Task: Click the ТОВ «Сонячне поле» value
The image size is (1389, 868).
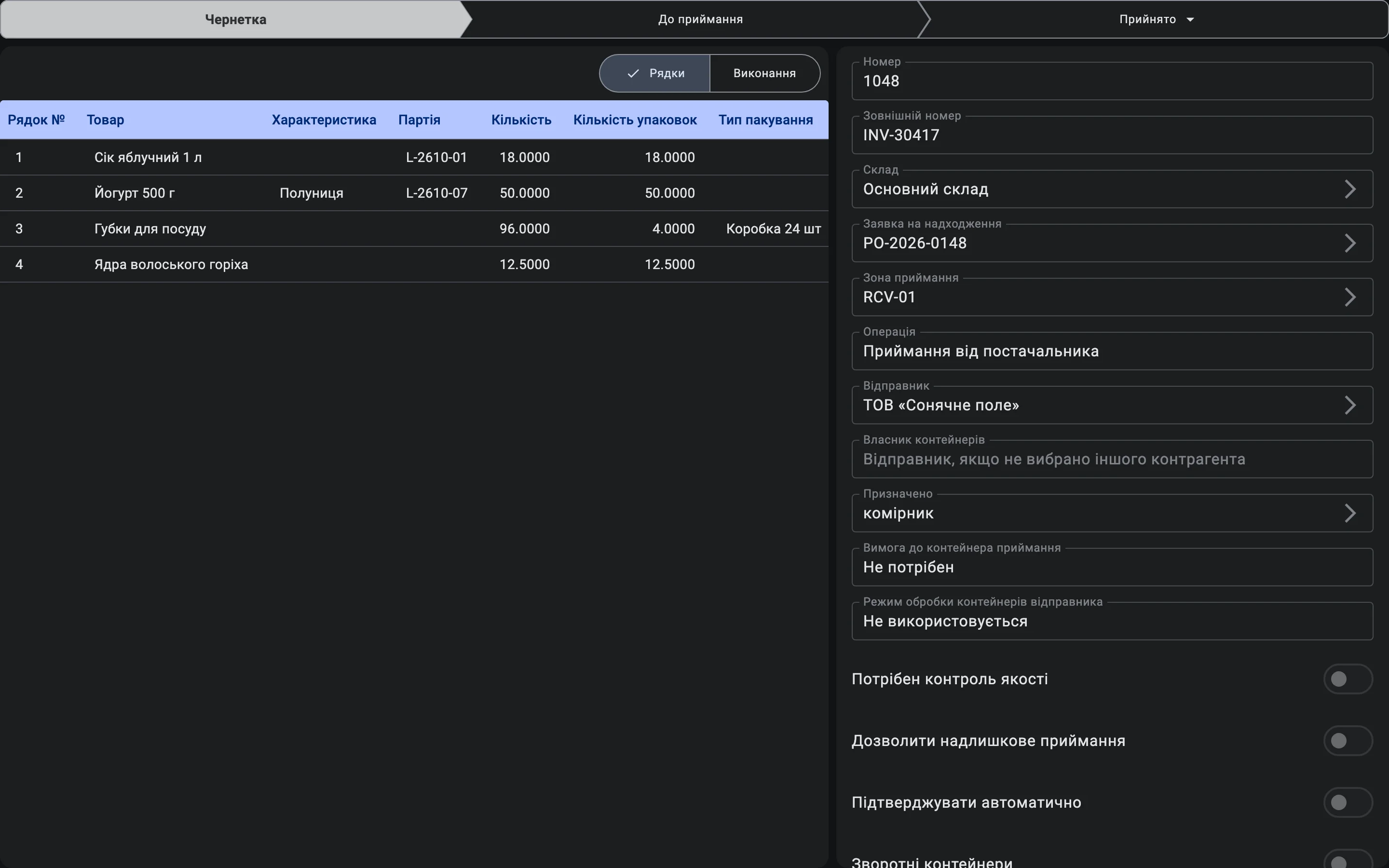Action: click(x=941, y=405)
